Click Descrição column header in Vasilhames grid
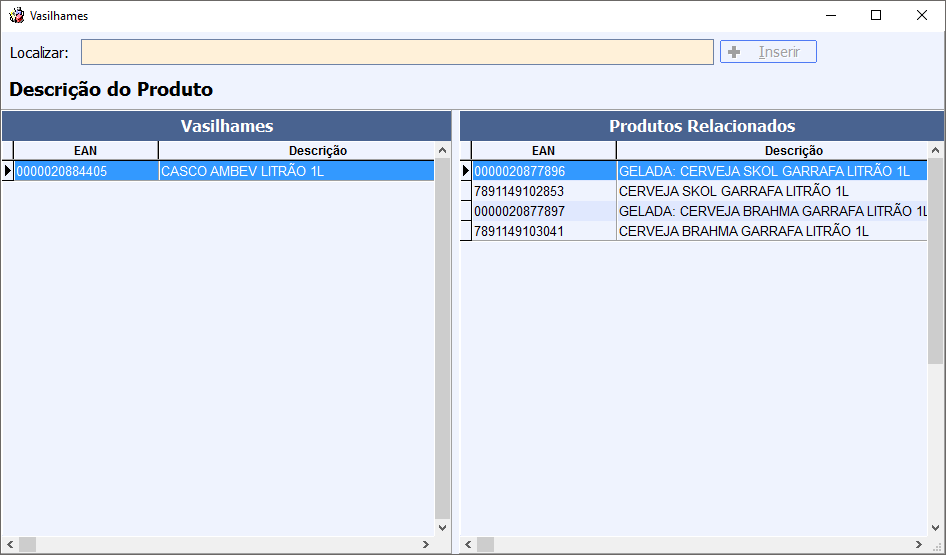Image resolution: width=946 pixels, height=555 pixels. click(296, 151)
